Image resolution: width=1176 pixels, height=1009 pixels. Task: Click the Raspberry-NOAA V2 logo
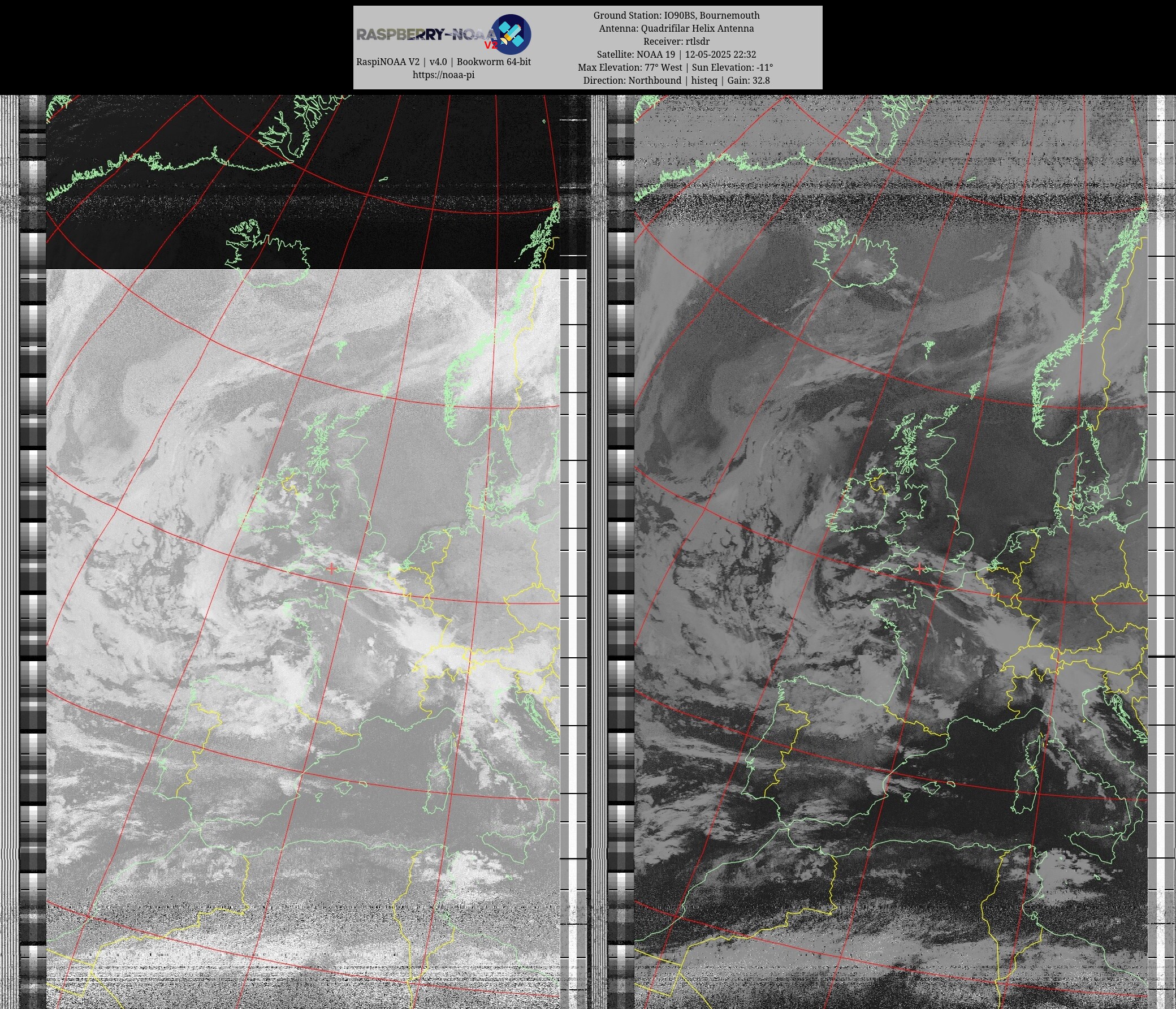(x=443, y=34)
